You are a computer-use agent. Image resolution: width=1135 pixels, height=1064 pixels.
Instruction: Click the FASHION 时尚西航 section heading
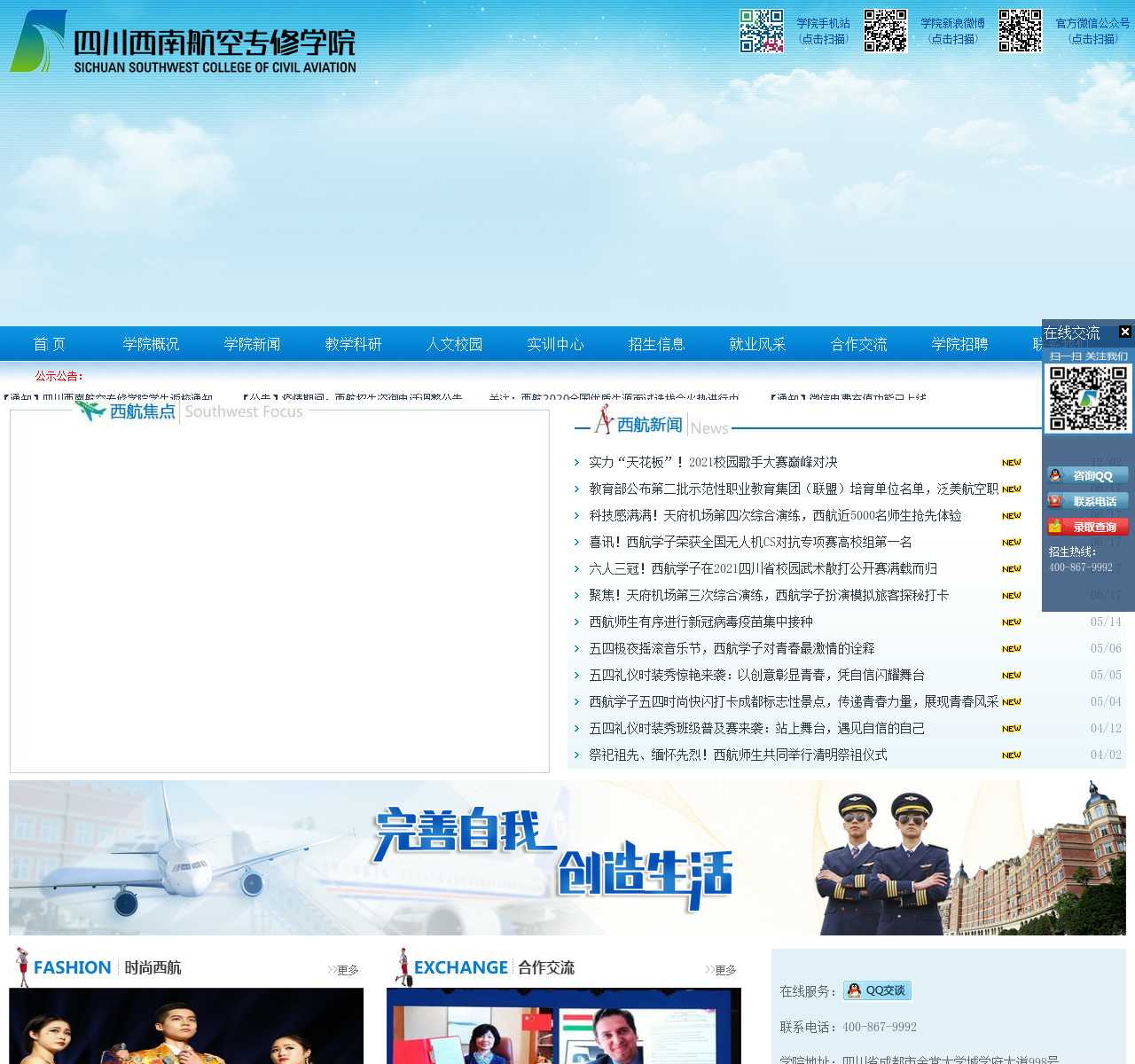pos(106,967)
